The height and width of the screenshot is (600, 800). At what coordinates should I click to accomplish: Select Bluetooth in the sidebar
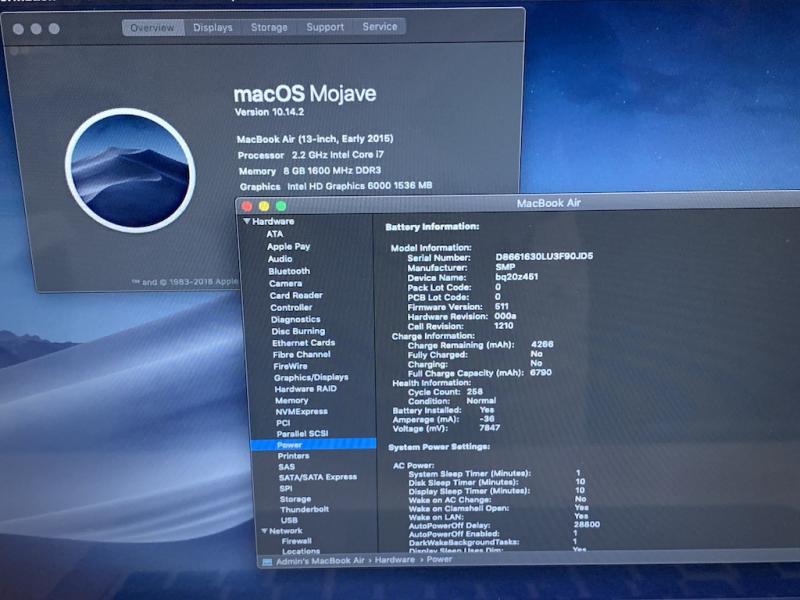click(289, 271)
